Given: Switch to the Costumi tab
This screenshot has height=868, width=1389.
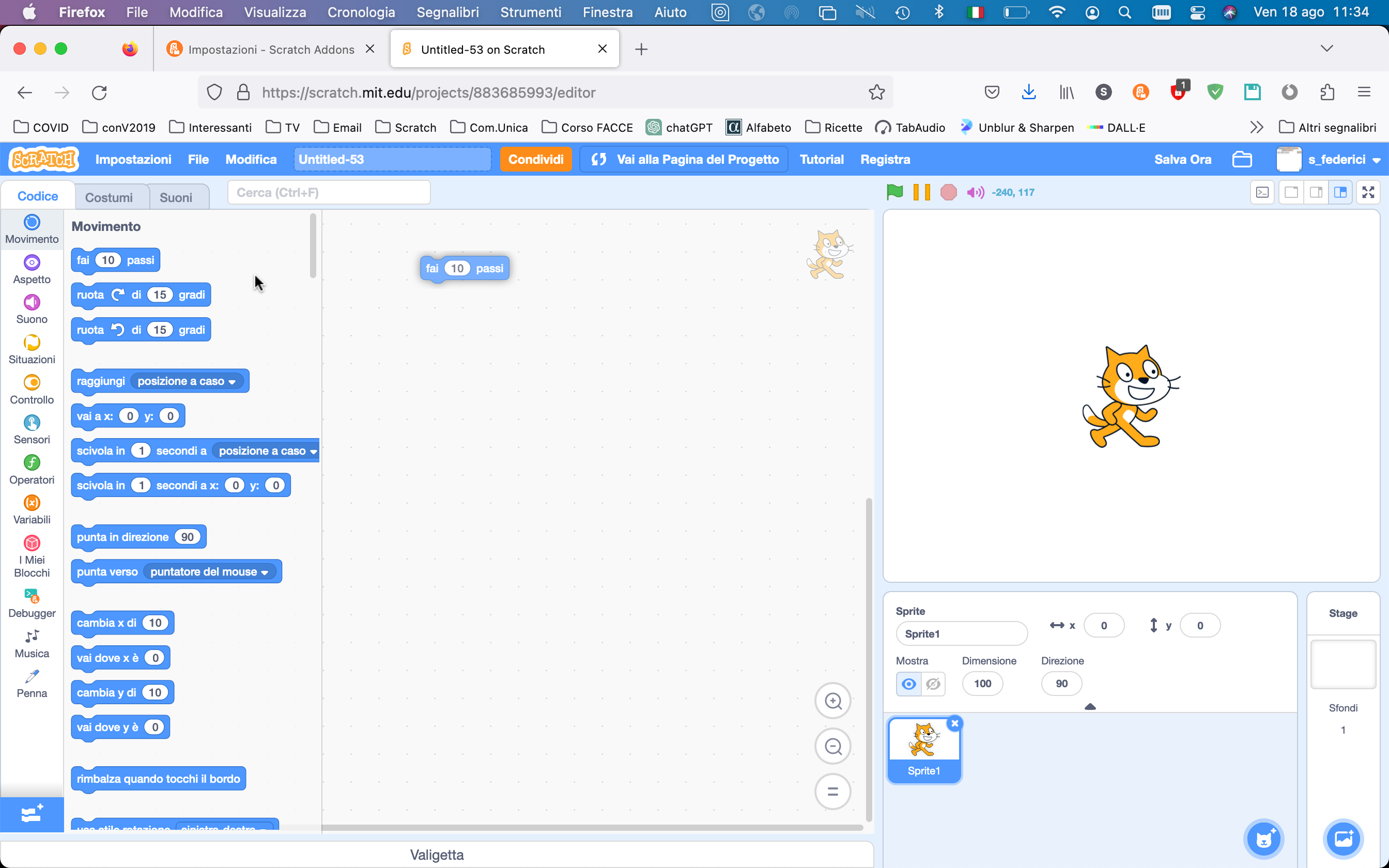Looking at the screenshot, I should pyautogui.click(x=109, y=197).
